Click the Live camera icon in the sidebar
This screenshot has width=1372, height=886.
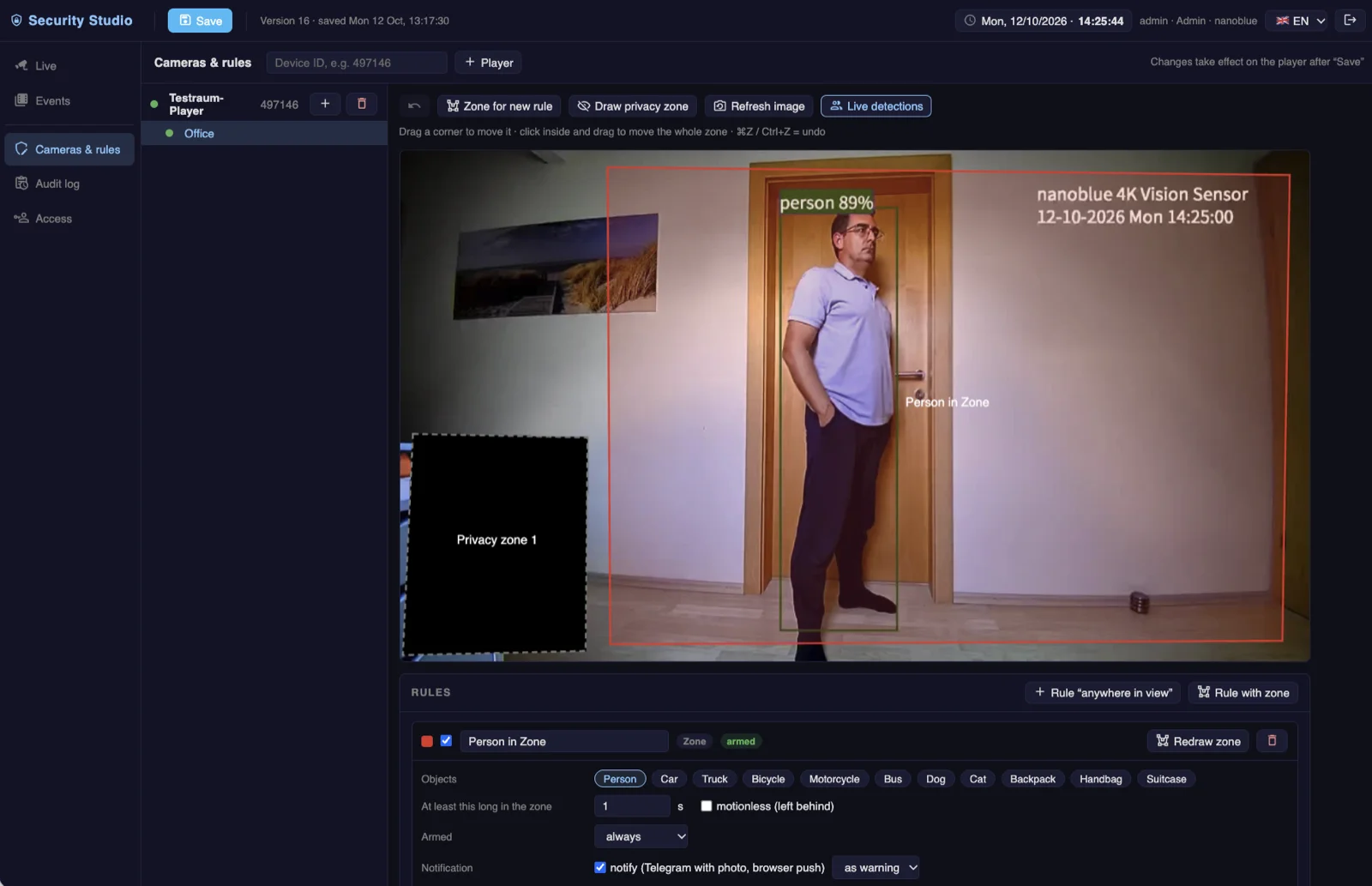pyautogui.click(x=21, y=65)
